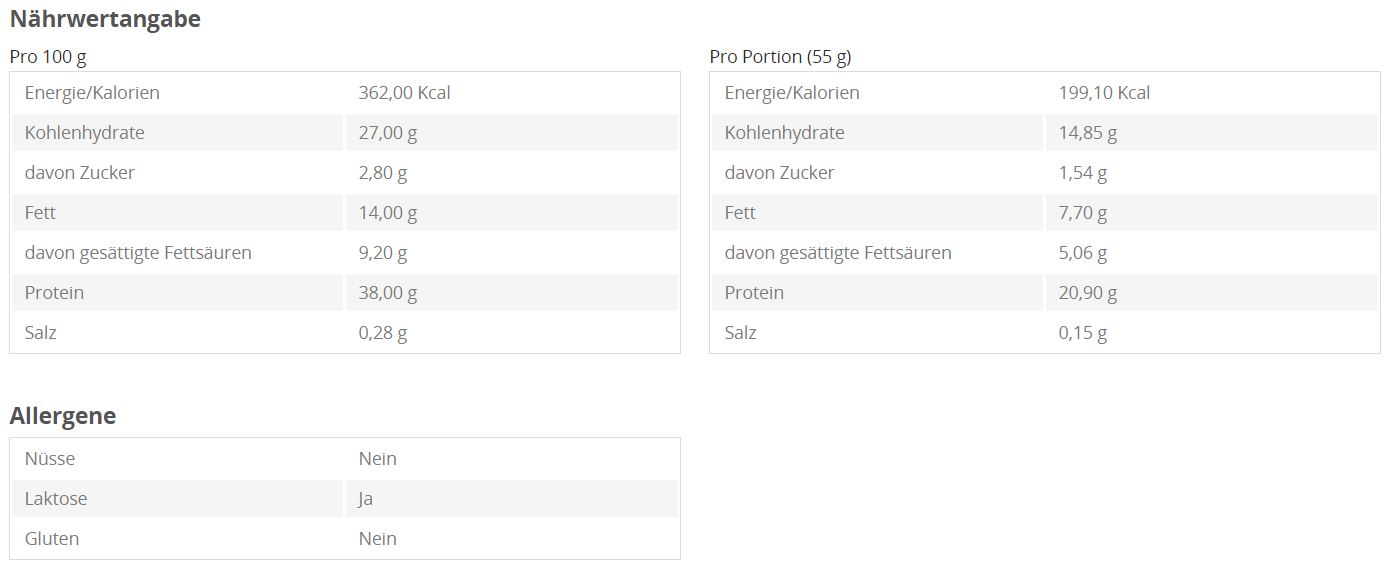Click the Nährwertangabe heading

pyautogui.click(x=105, y=19)
